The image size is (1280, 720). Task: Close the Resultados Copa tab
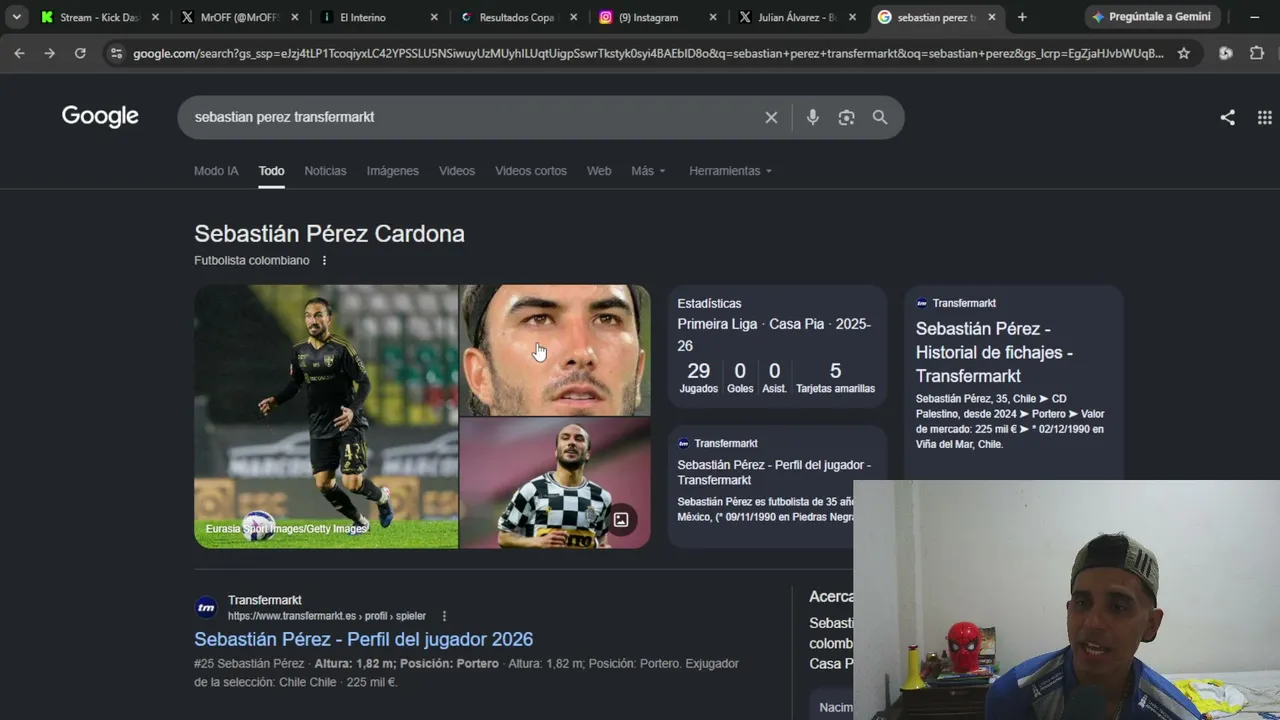coord(573,17)
